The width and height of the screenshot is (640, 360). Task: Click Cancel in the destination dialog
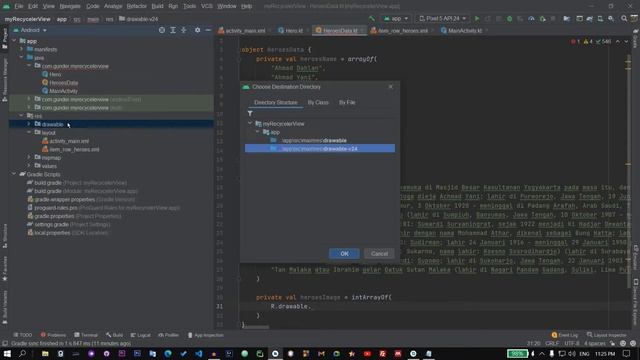pyautogui.click(x=379, y=253)
